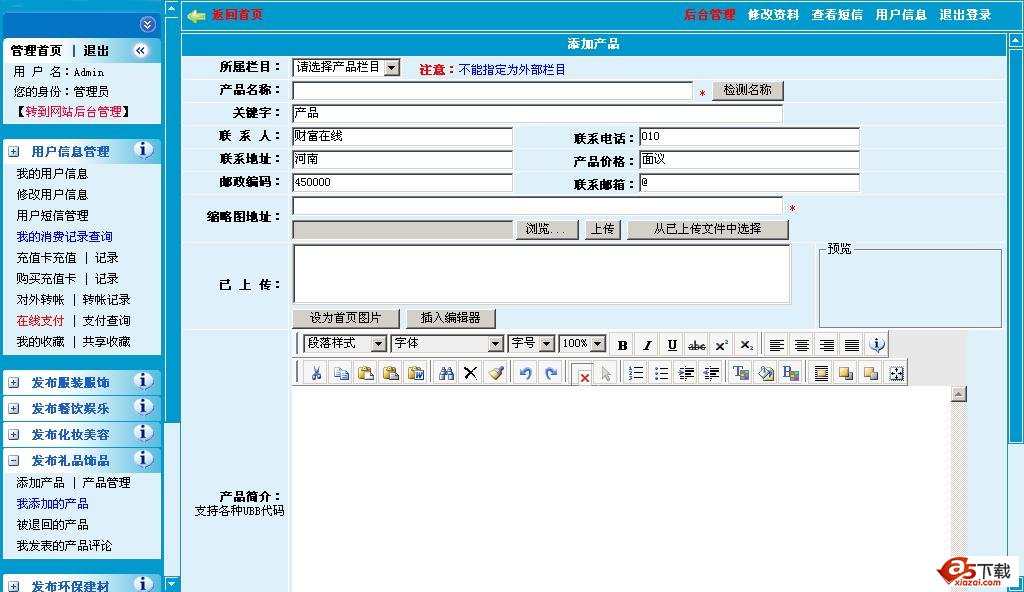The image size is (1024, 592).
Task: Click 返回首页 with the arrow
Action: pyautogui.click(x=225, y=15)
